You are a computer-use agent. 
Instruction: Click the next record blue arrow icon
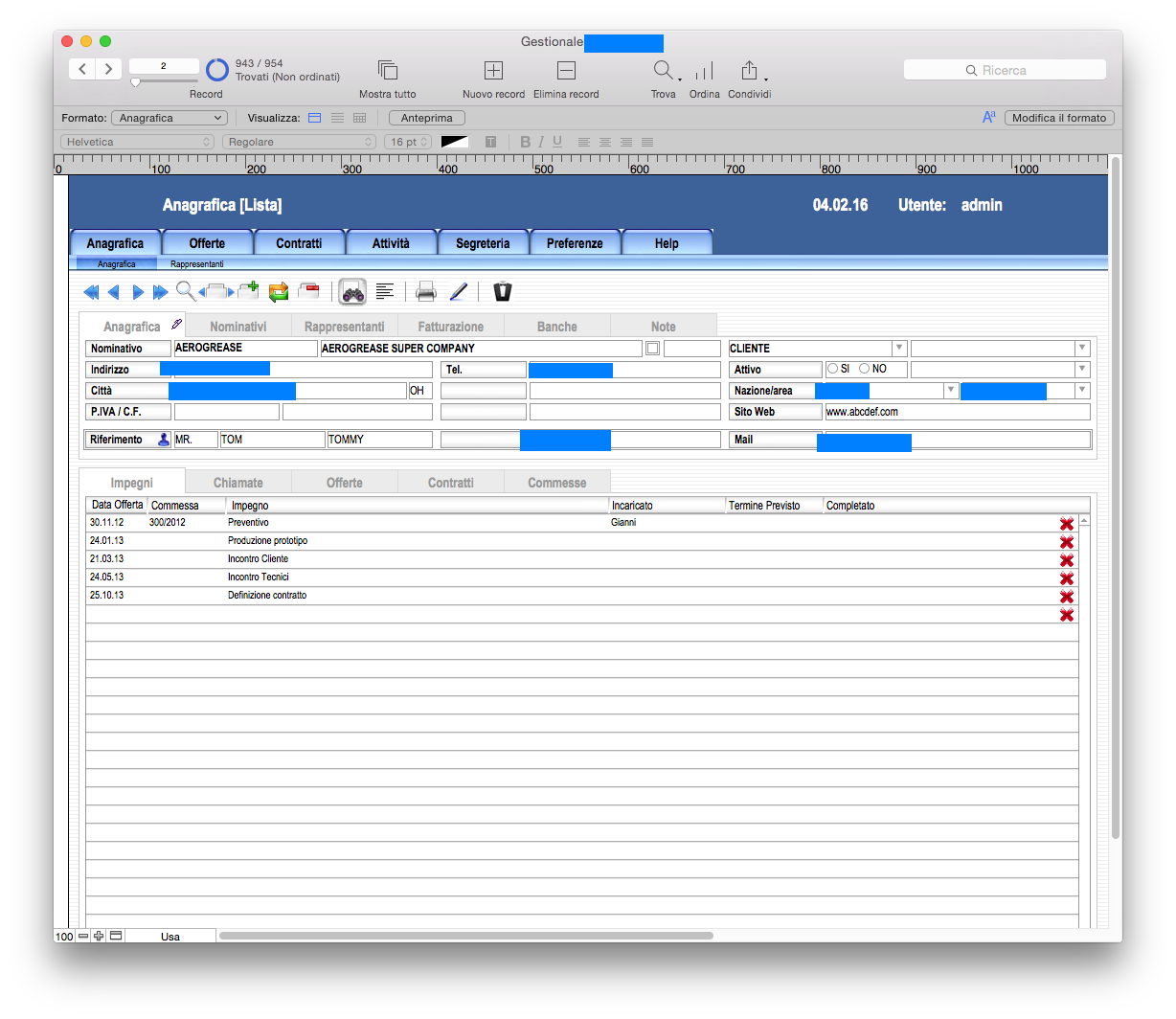point(138,292)
